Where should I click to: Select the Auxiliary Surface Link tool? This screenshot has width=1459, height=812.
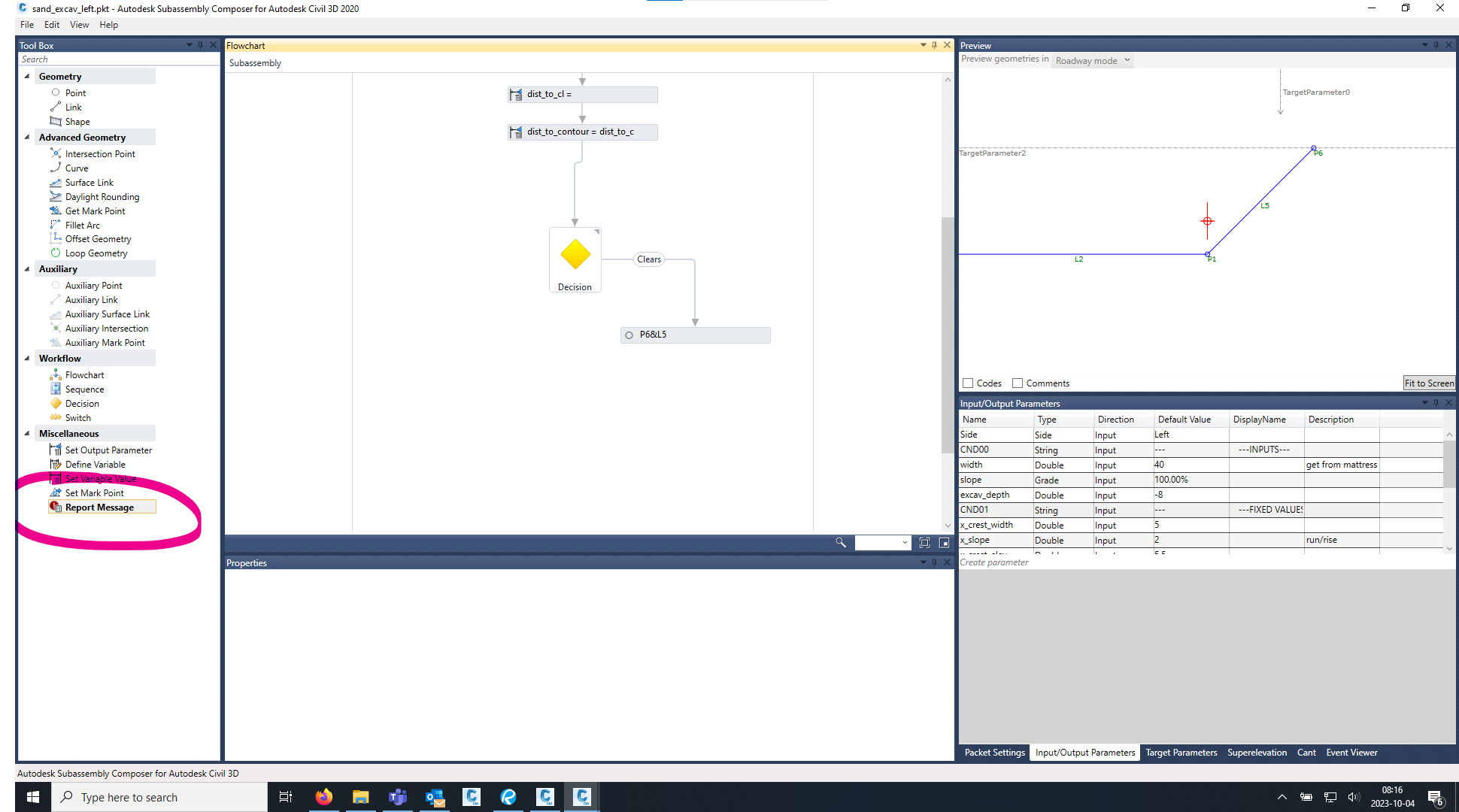(x=108, y=314)
